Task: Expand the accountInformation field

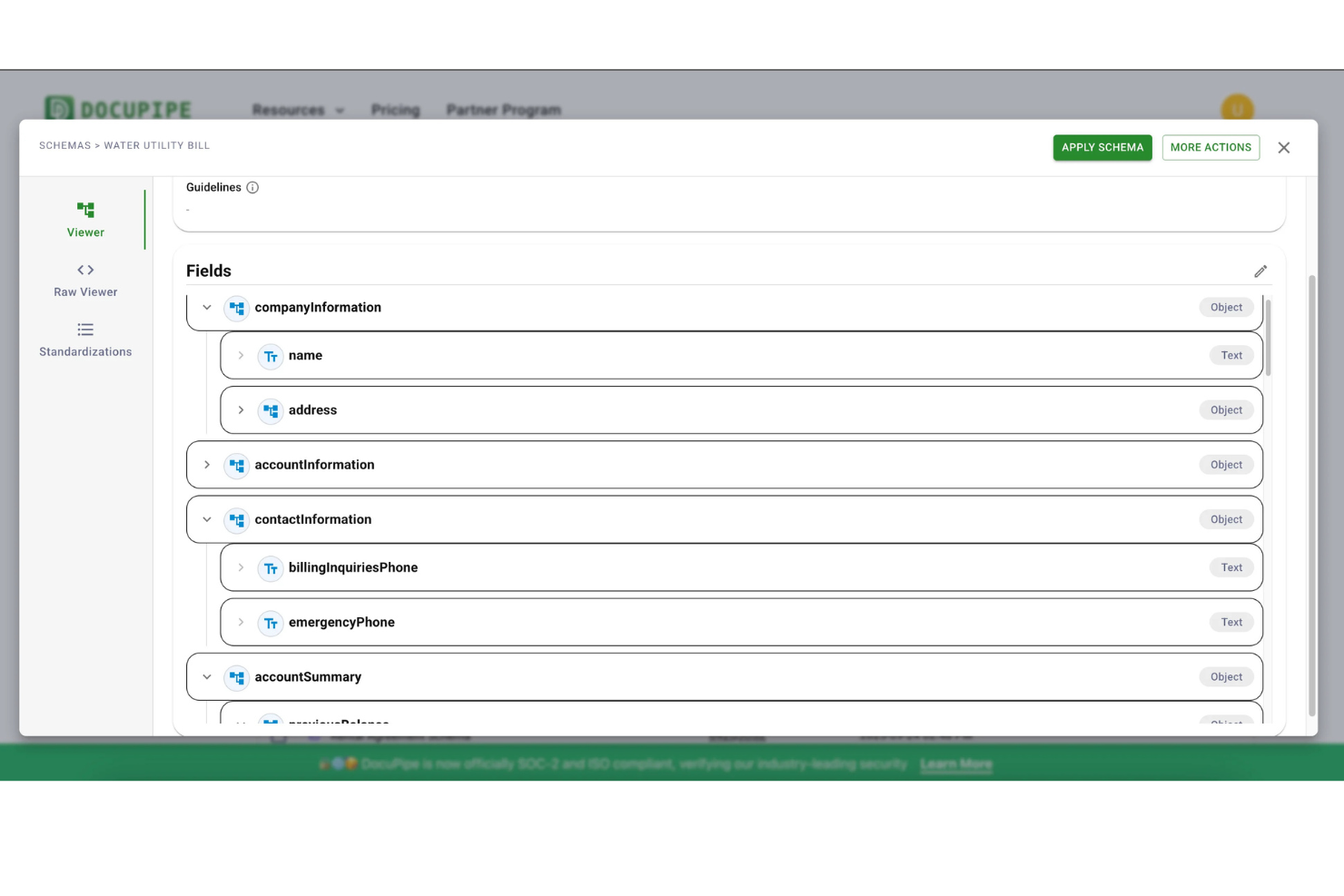Action: point(206,465)
